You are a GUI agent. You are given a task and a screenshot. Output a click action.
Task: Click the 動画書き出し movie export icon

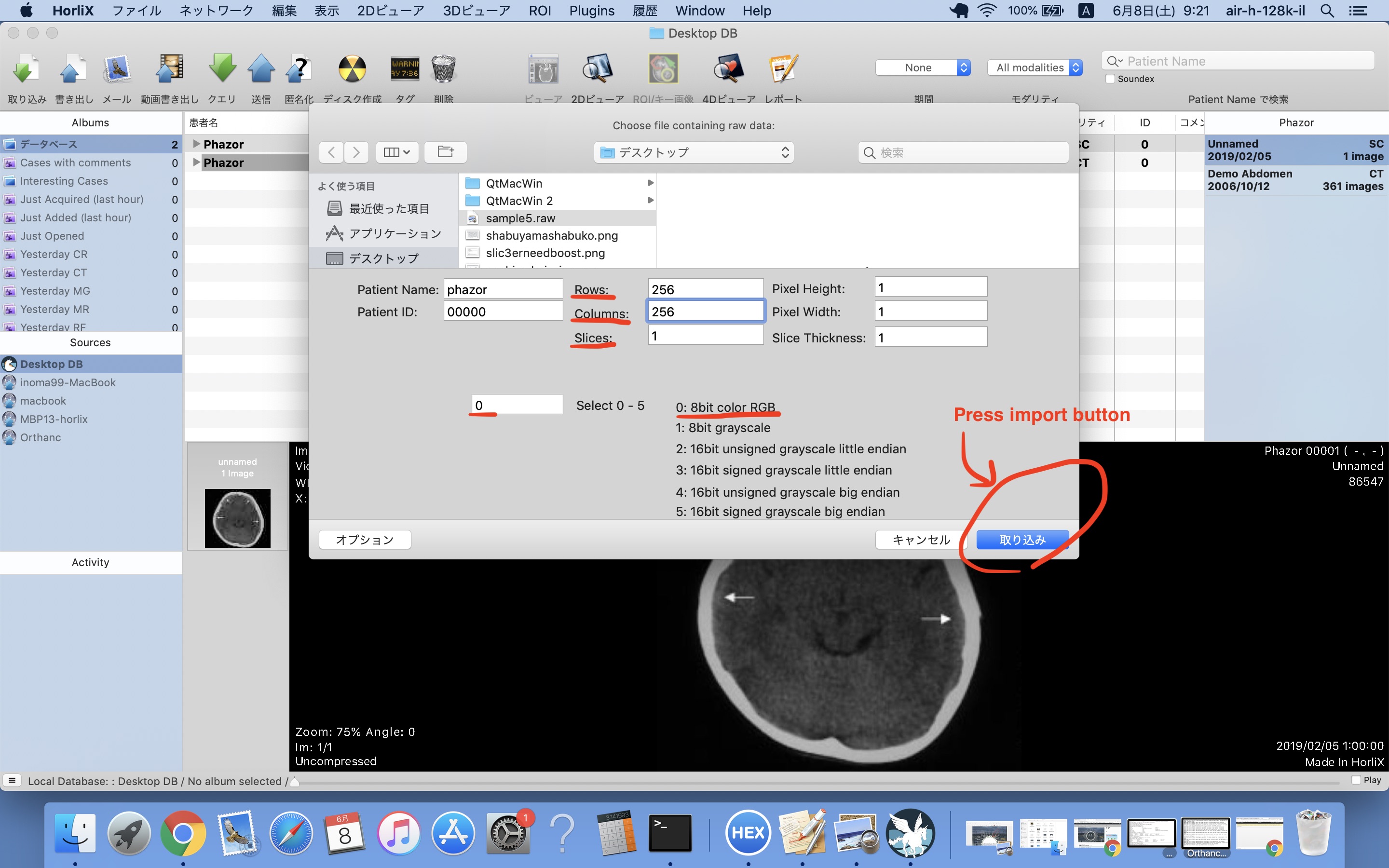click(x=169, y=69)
